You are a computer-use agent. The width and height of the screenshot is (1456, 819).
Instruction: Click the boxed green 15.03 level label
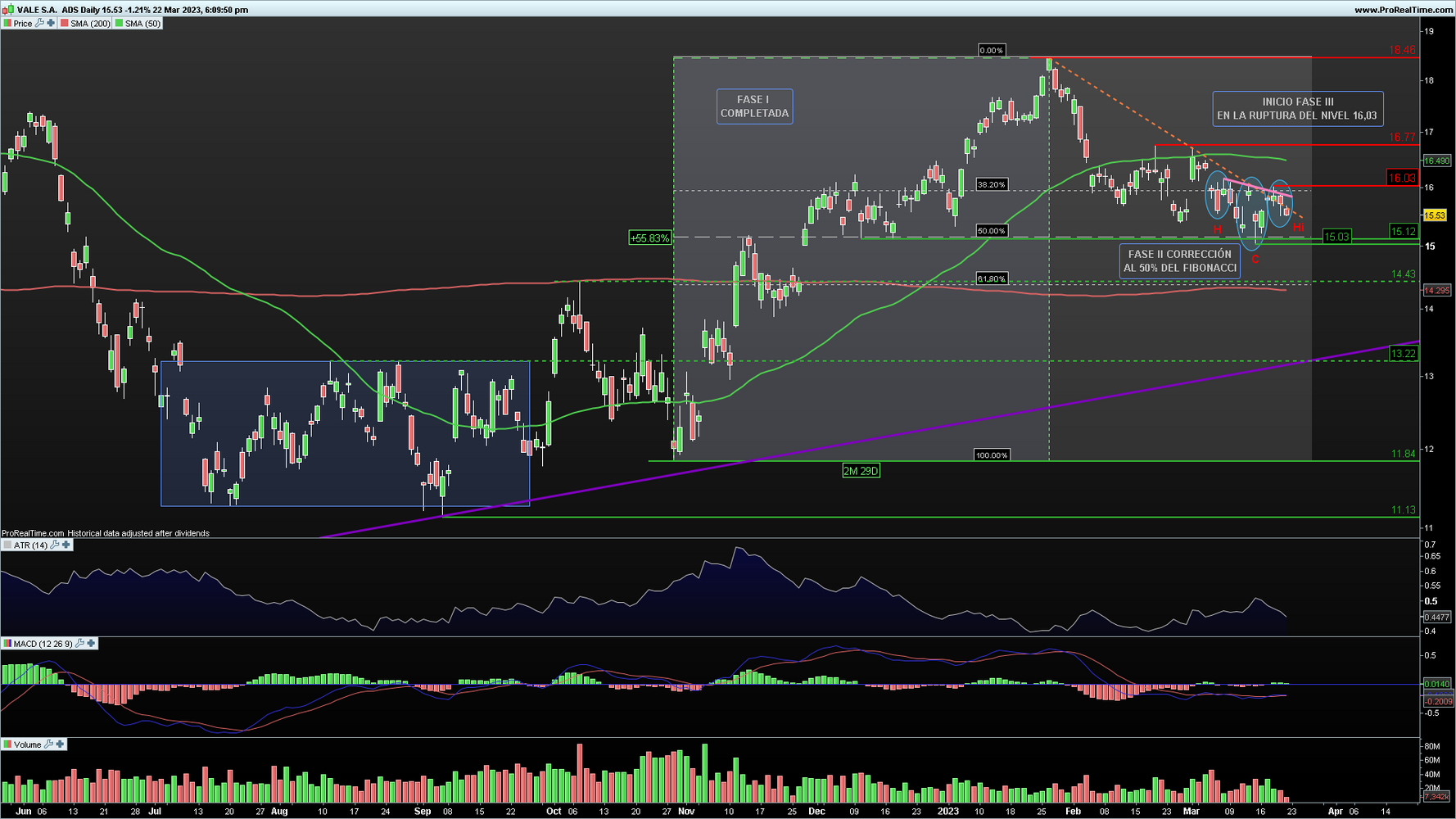[1336, 237]
